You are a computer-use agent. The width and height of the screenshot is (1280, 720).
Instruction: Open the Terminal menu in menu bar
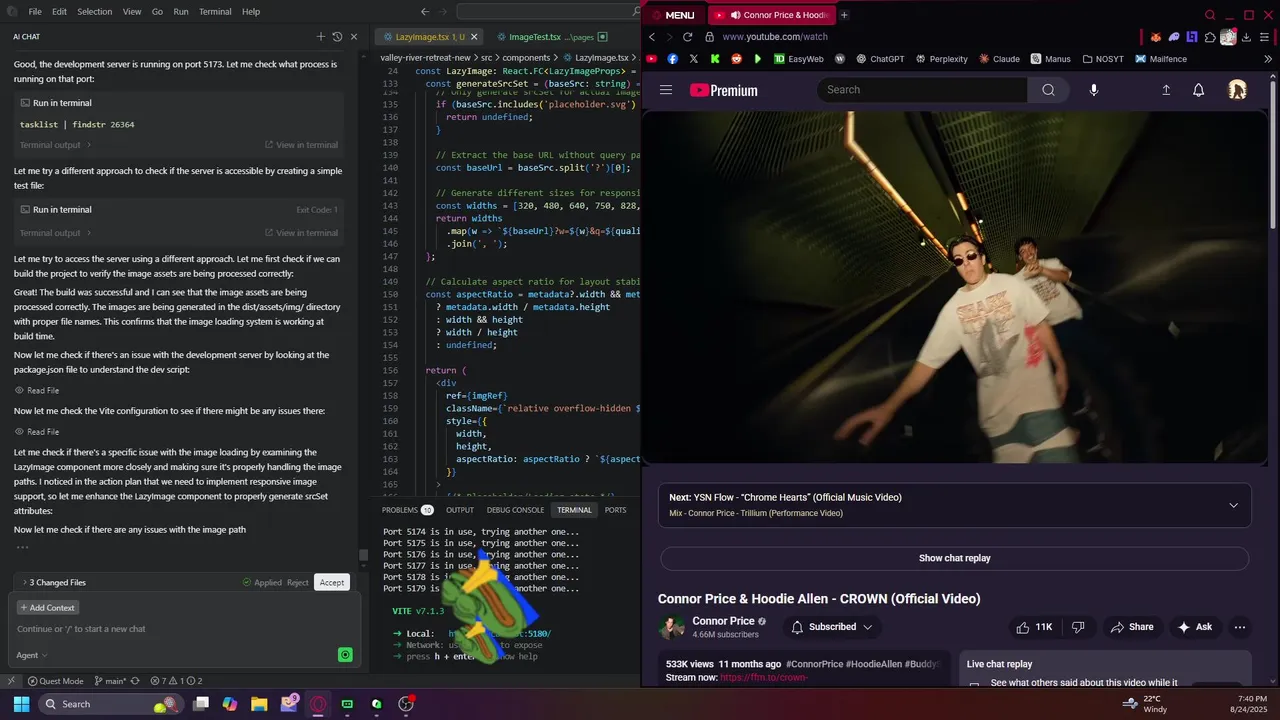point(215,12)
